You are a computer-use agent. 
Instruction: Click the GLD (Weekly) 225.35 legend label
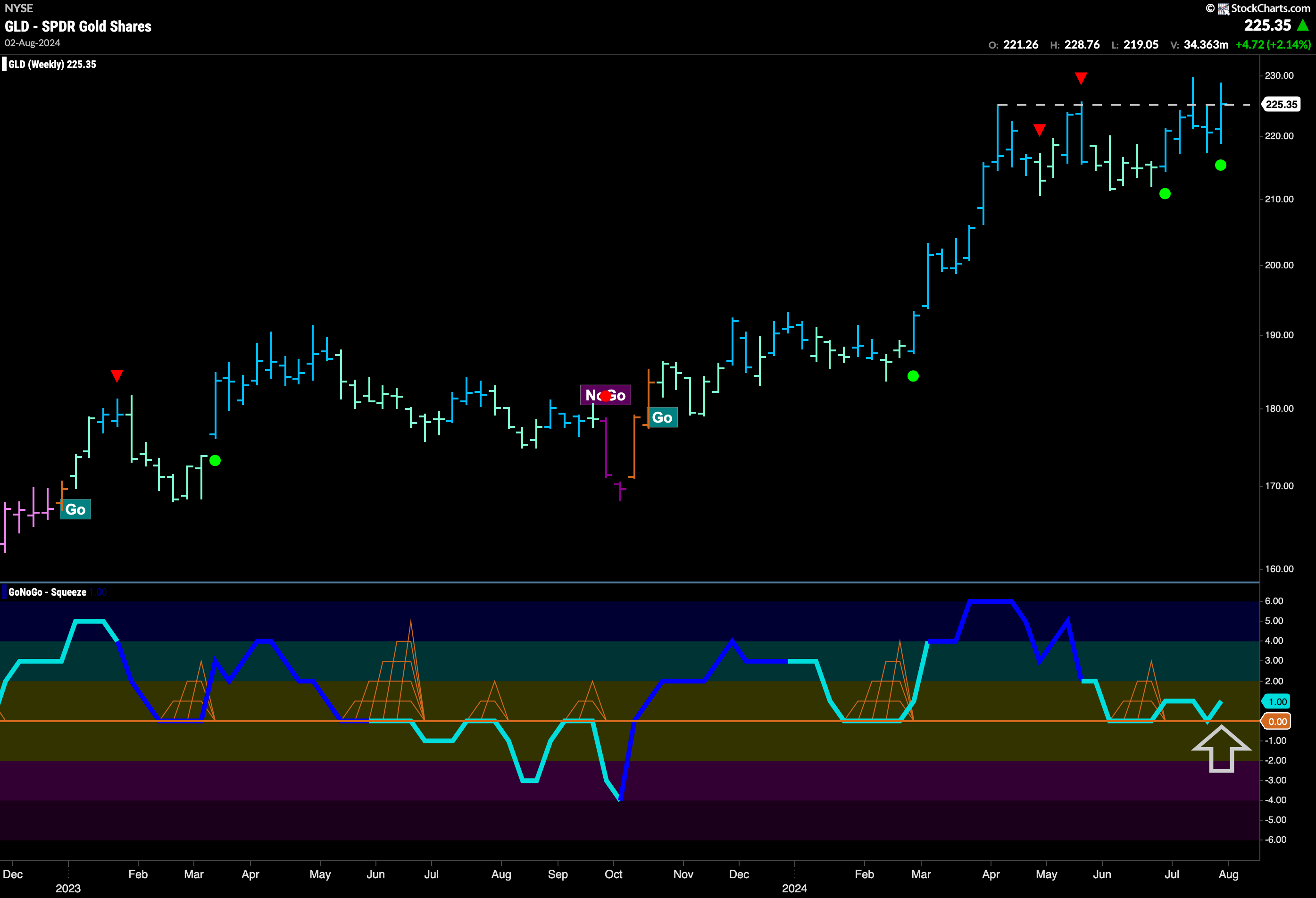(52, 65)
